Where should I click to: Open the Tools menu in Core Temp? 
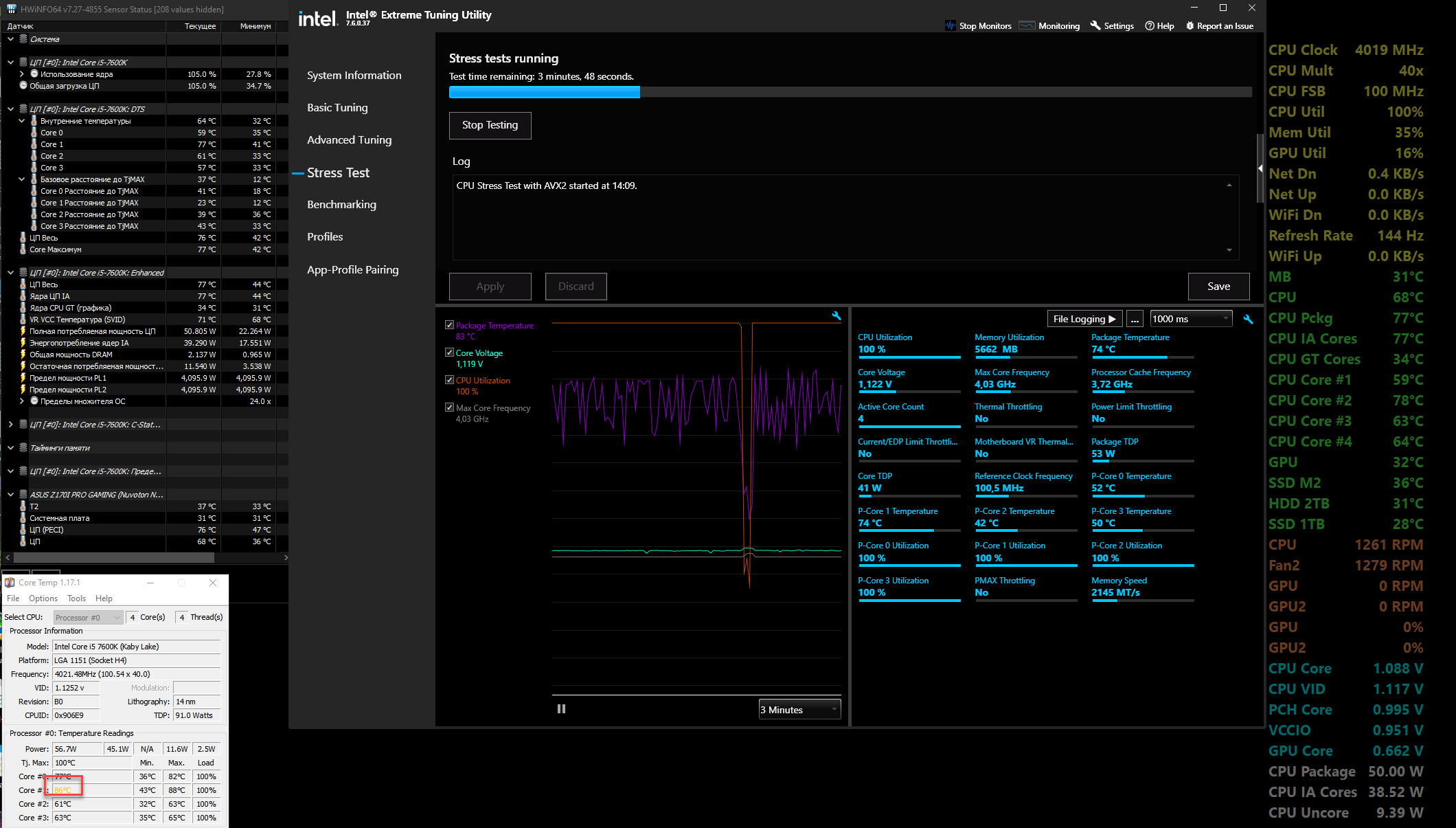(x=76, y=598)
